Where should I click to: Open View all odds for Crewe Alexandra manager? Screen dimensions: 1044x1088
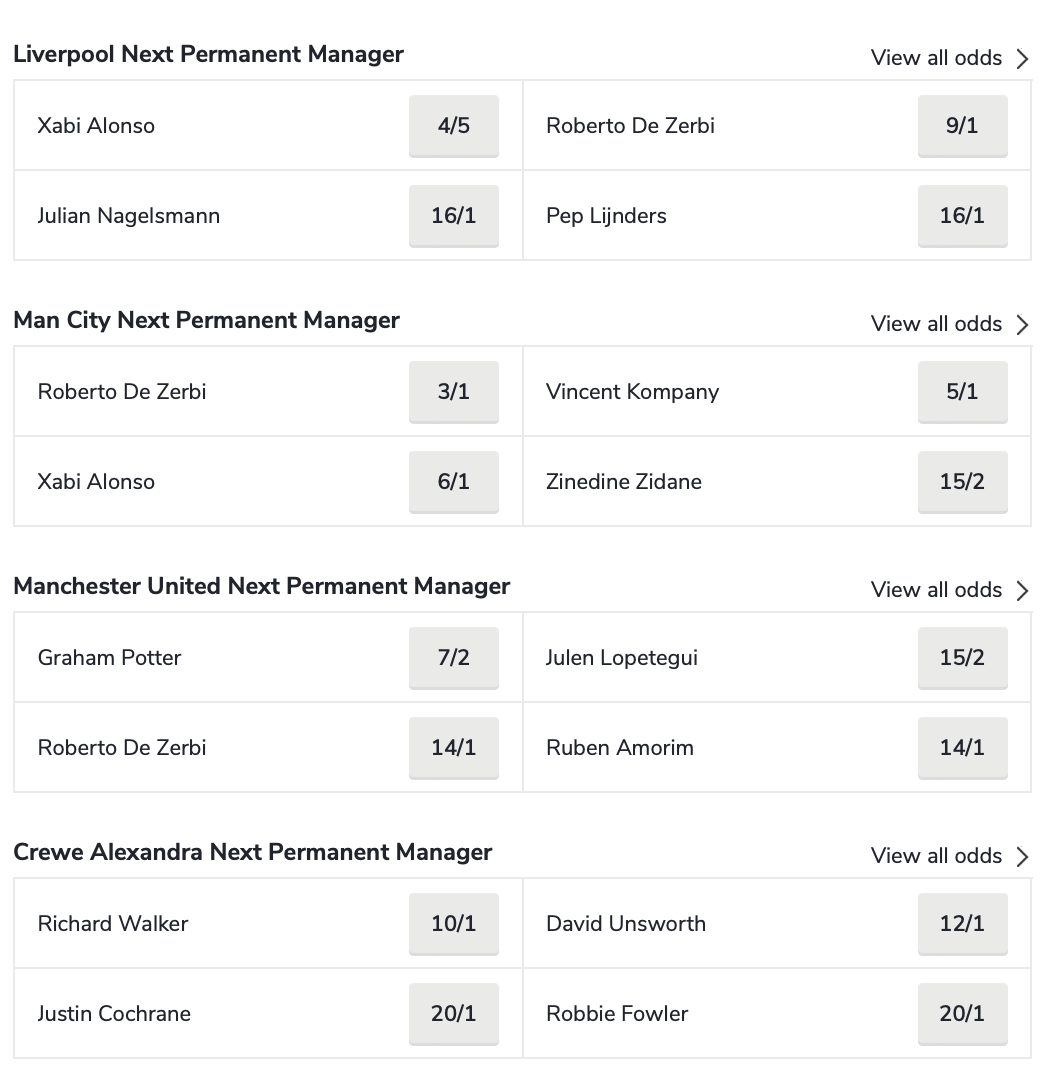tap(936, 856)
